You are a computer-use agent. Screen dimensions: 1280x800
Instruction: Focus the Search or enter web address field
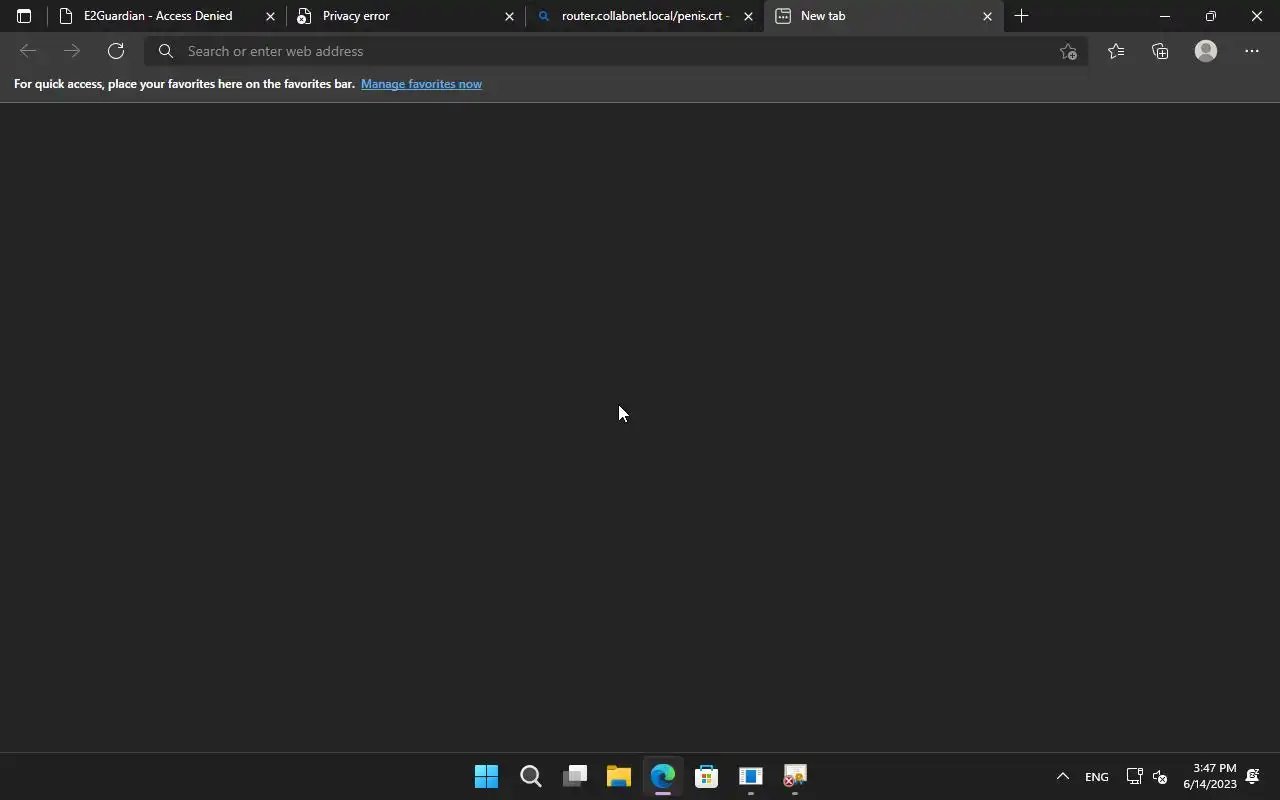point(615,51)
